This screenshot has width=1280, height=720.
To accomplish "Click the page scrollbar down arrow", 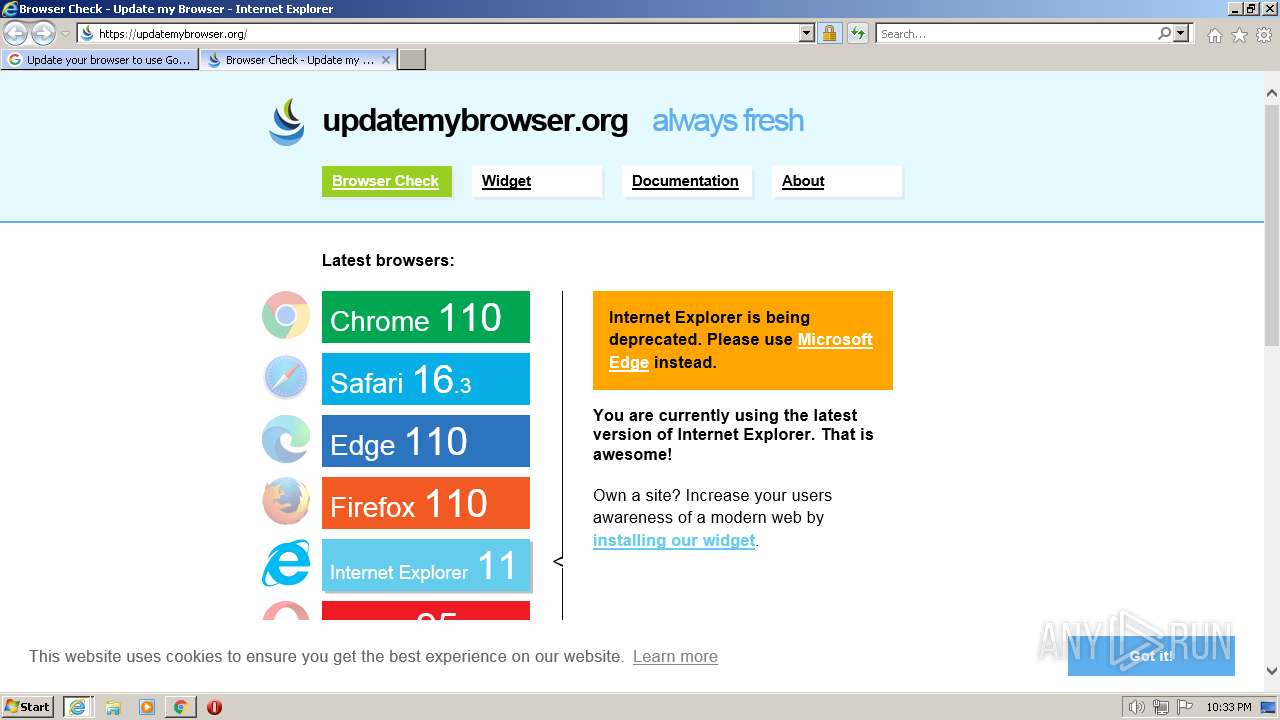I will point(1272,672).
